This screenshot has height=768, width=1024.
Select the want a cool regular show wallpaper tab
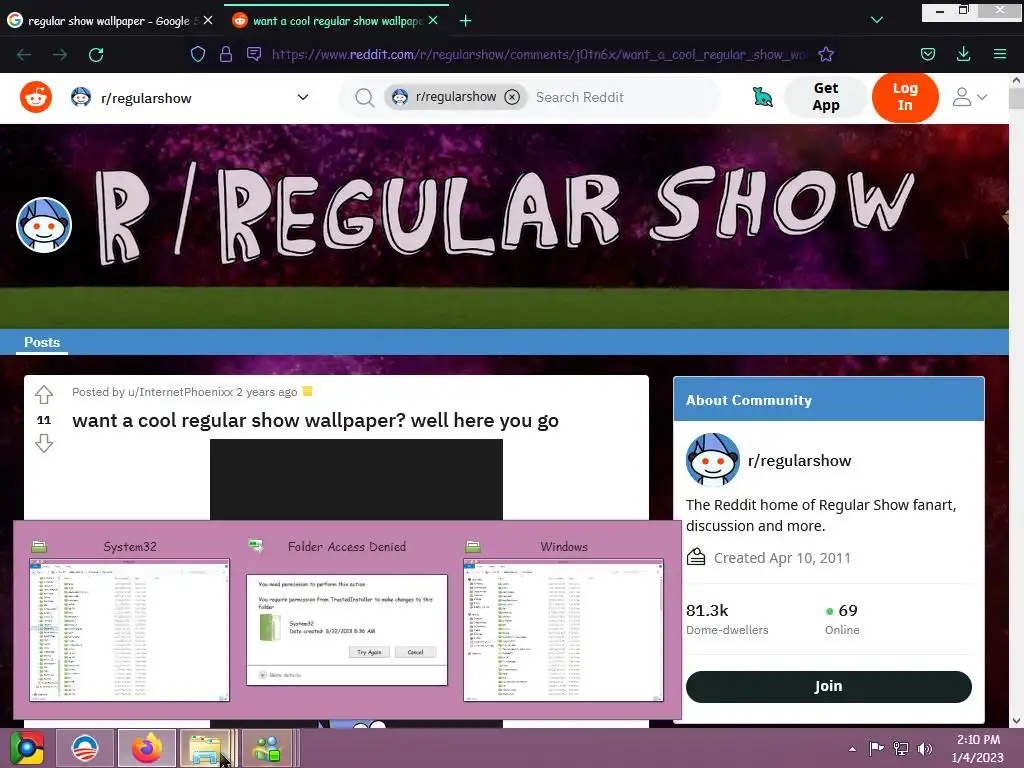(338, 21)
